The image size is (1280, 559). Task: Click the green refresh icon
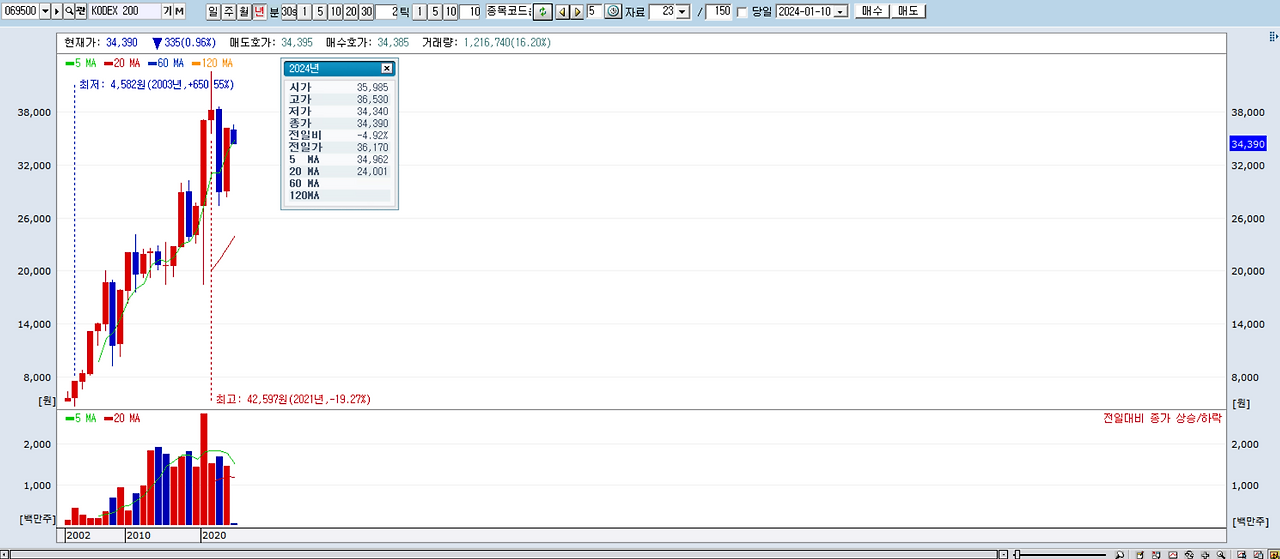click(543, 11)
